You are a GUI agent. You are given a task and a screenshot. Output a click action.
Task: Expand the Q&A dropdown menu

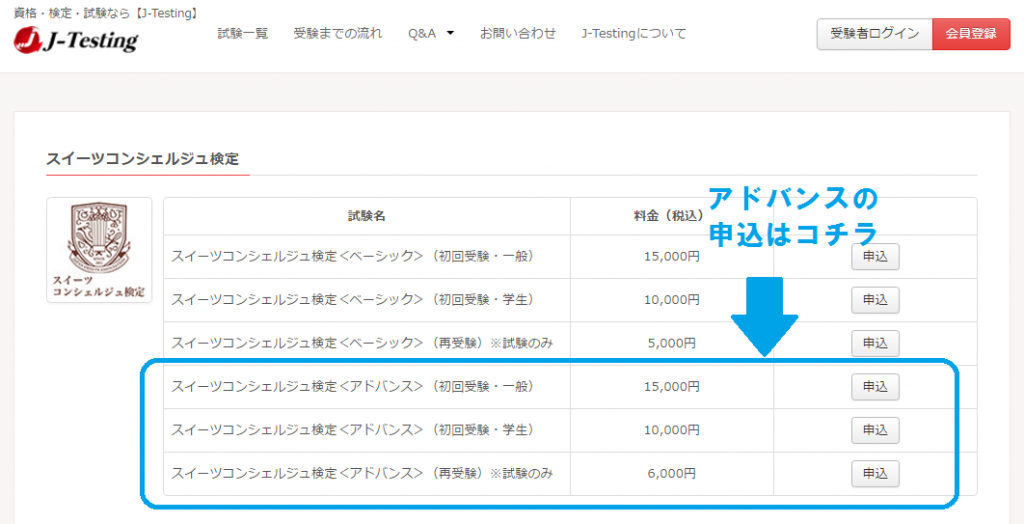tap(430, 33)
